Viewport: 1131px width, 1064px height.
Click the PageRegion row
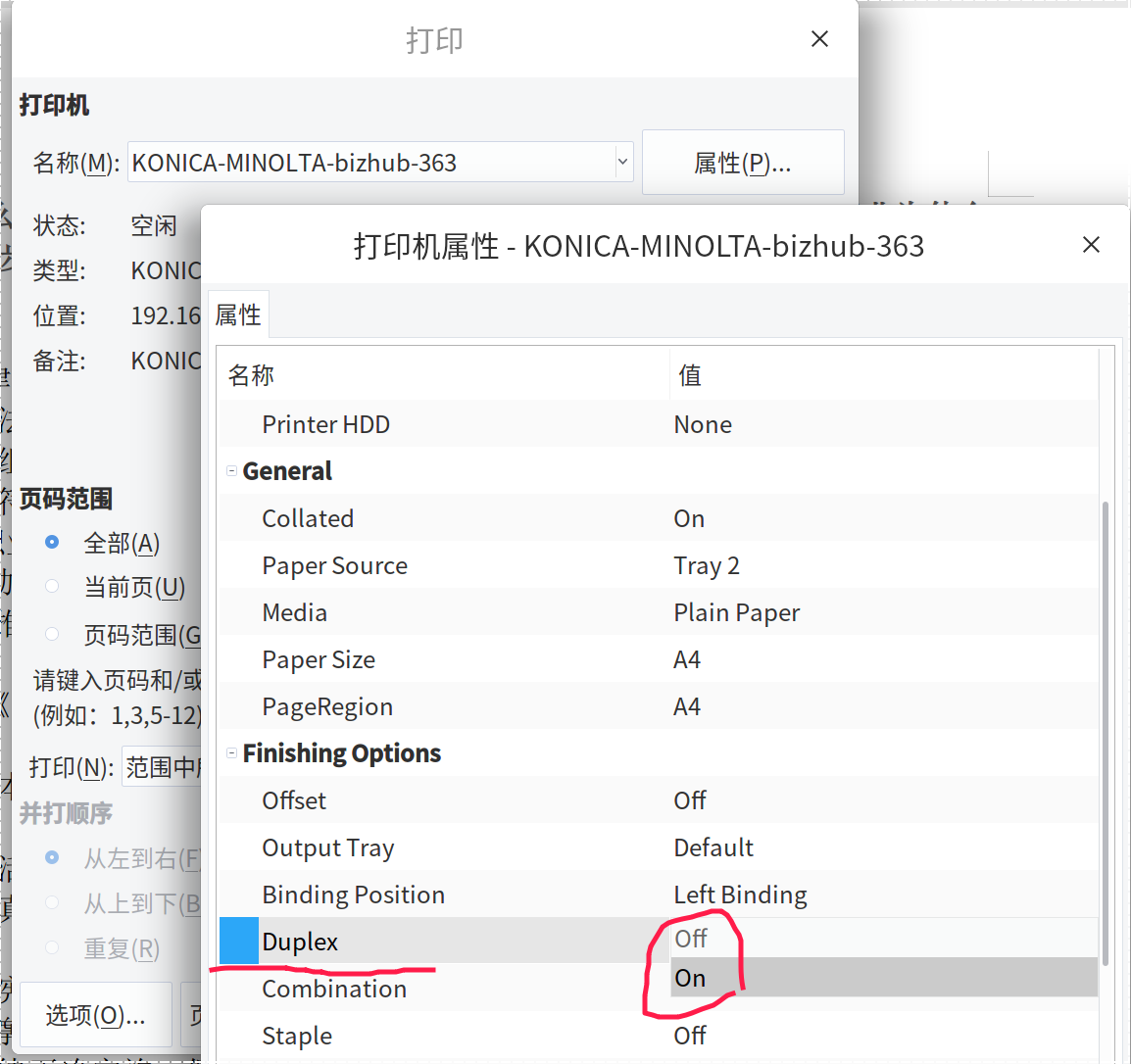658,706
